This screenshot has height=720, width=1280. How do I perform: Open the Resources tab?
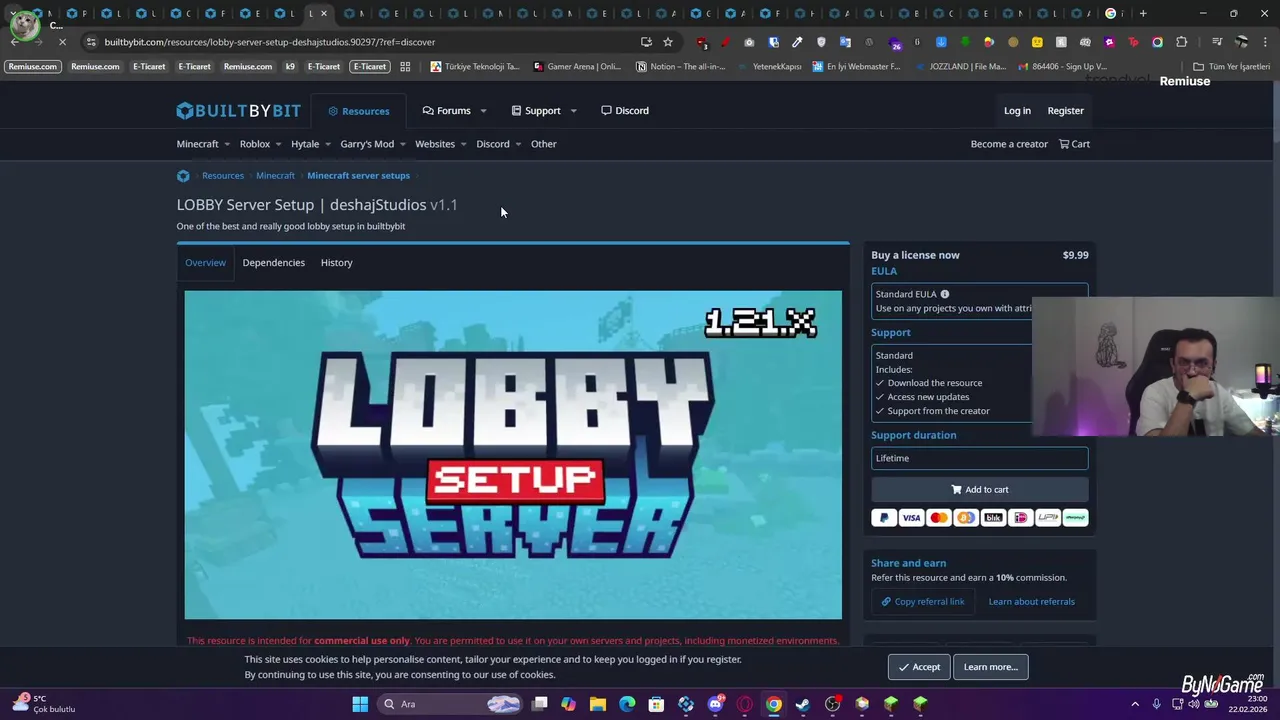point(358,111)
